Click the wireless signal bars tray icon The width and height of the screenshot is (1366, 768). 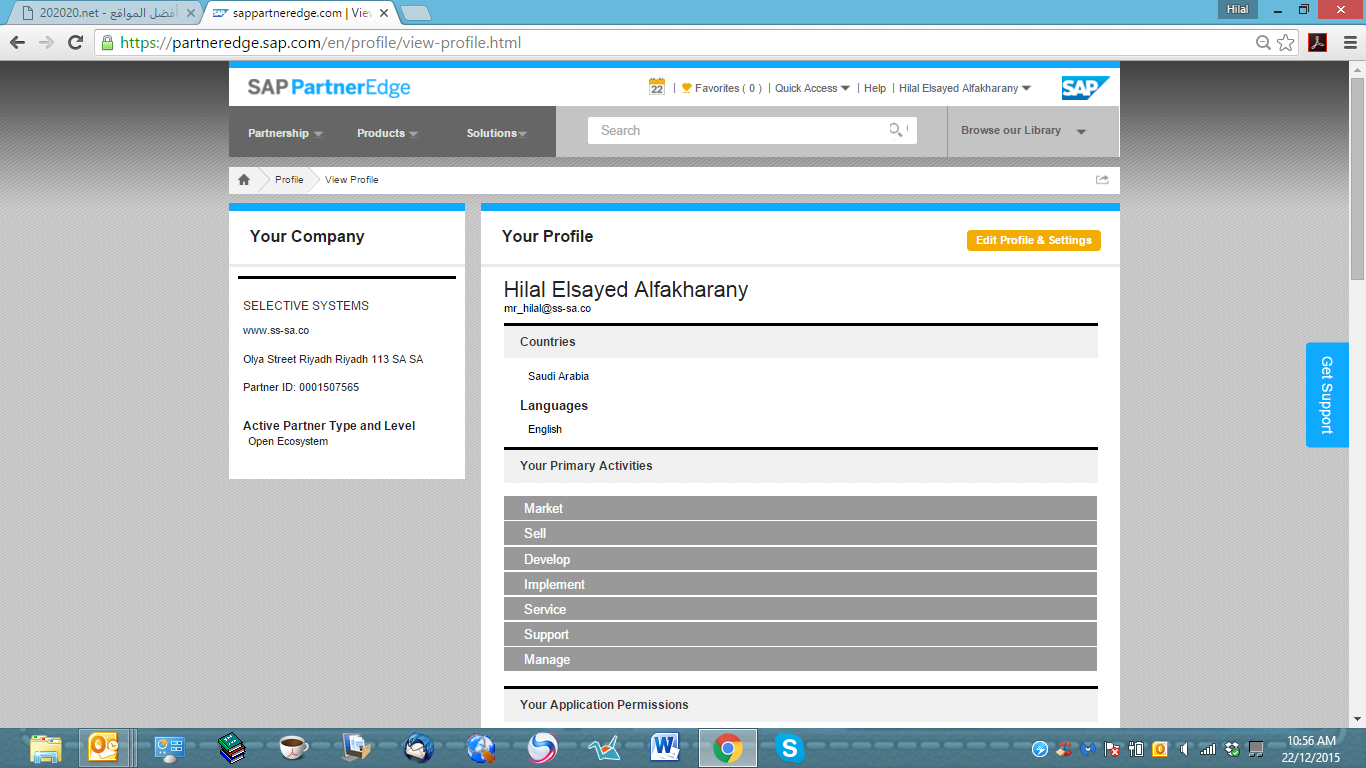(1208, 749)
